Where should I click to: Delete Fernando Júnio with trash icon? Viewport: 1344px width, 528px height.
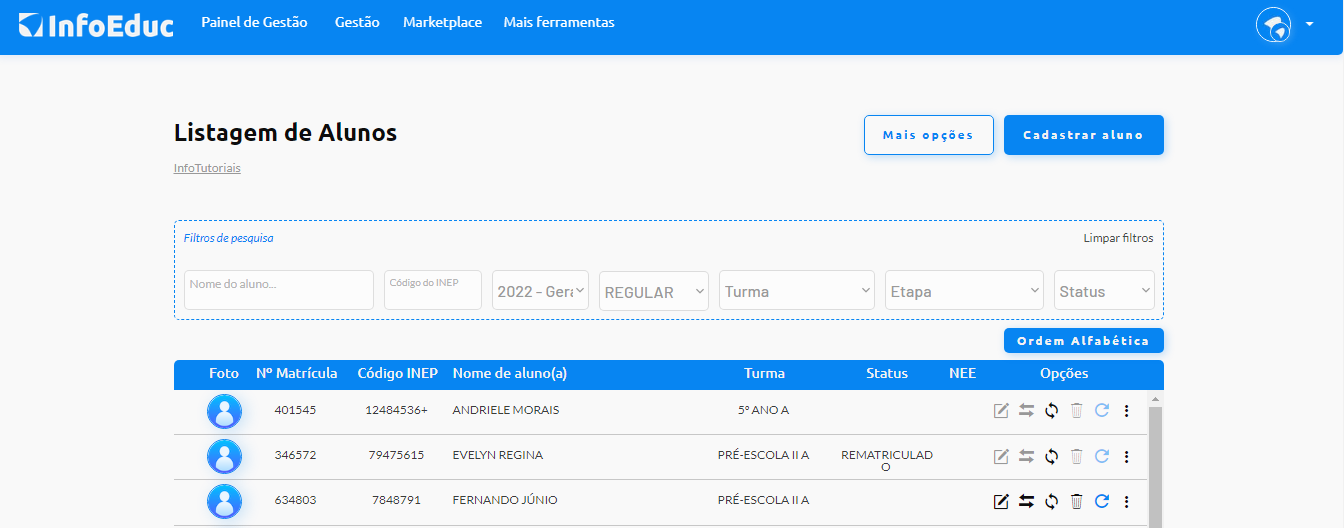point(1077,501)
